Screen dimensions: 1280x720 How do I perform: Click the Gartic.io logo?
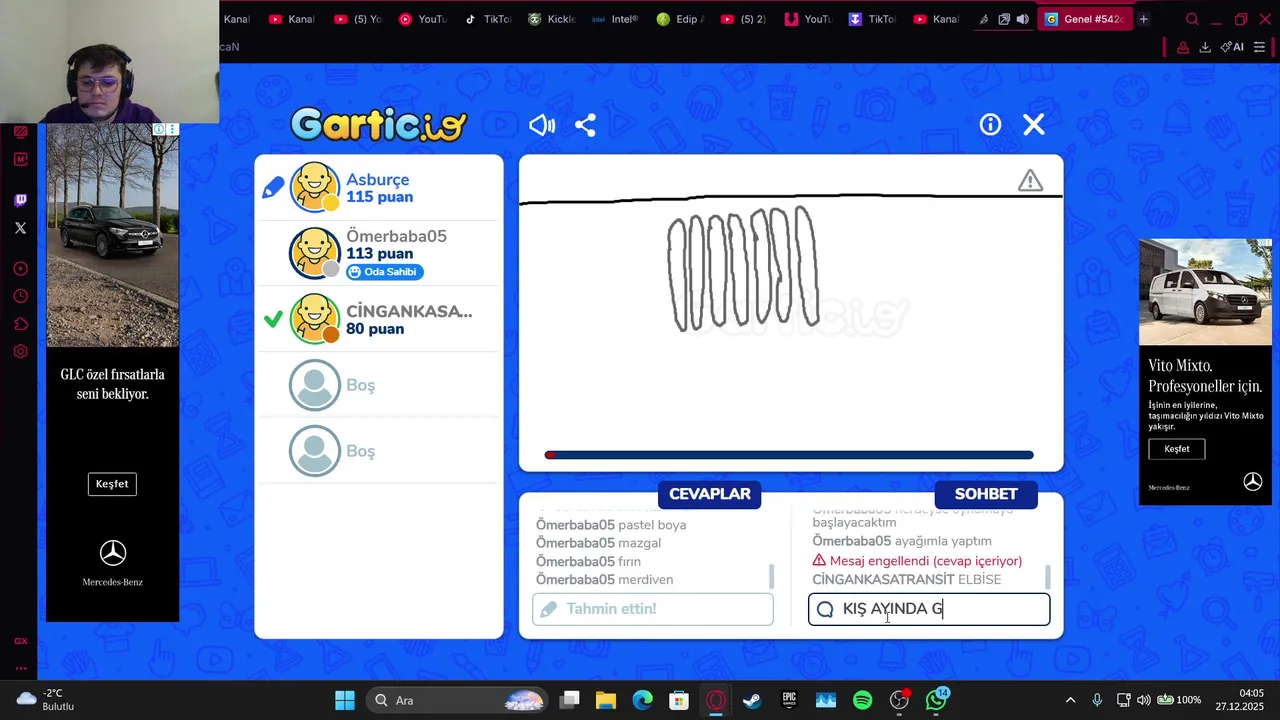378,125
